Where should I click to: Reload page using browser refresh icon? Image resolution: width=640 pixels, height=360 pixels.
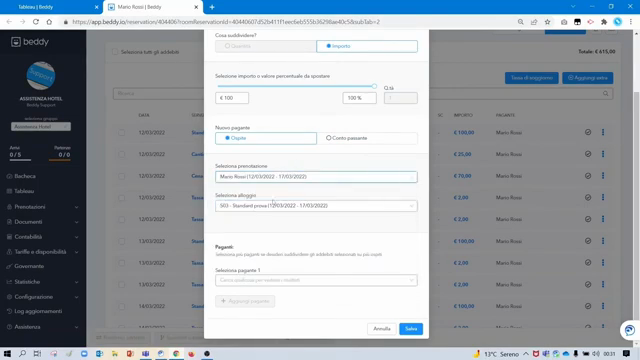coord(36,22)
